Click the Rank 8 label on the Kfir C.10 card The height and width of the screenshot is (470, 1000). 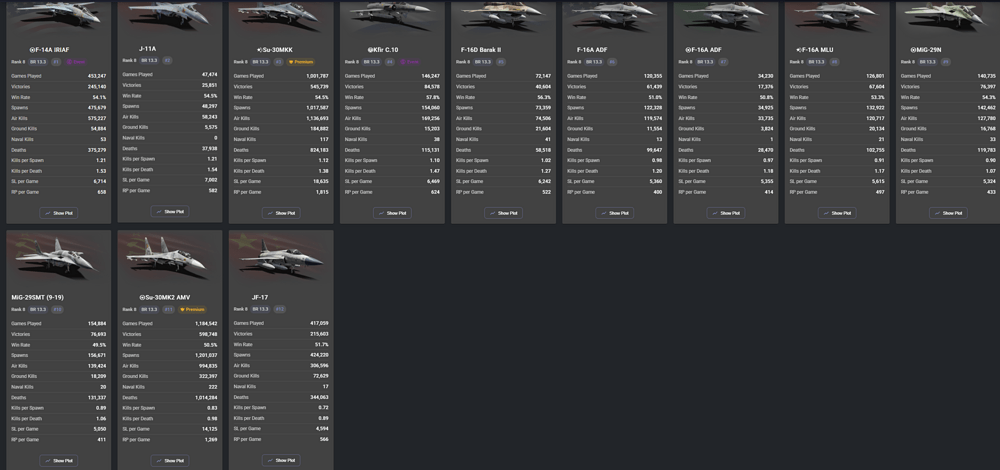click(351, 62)
